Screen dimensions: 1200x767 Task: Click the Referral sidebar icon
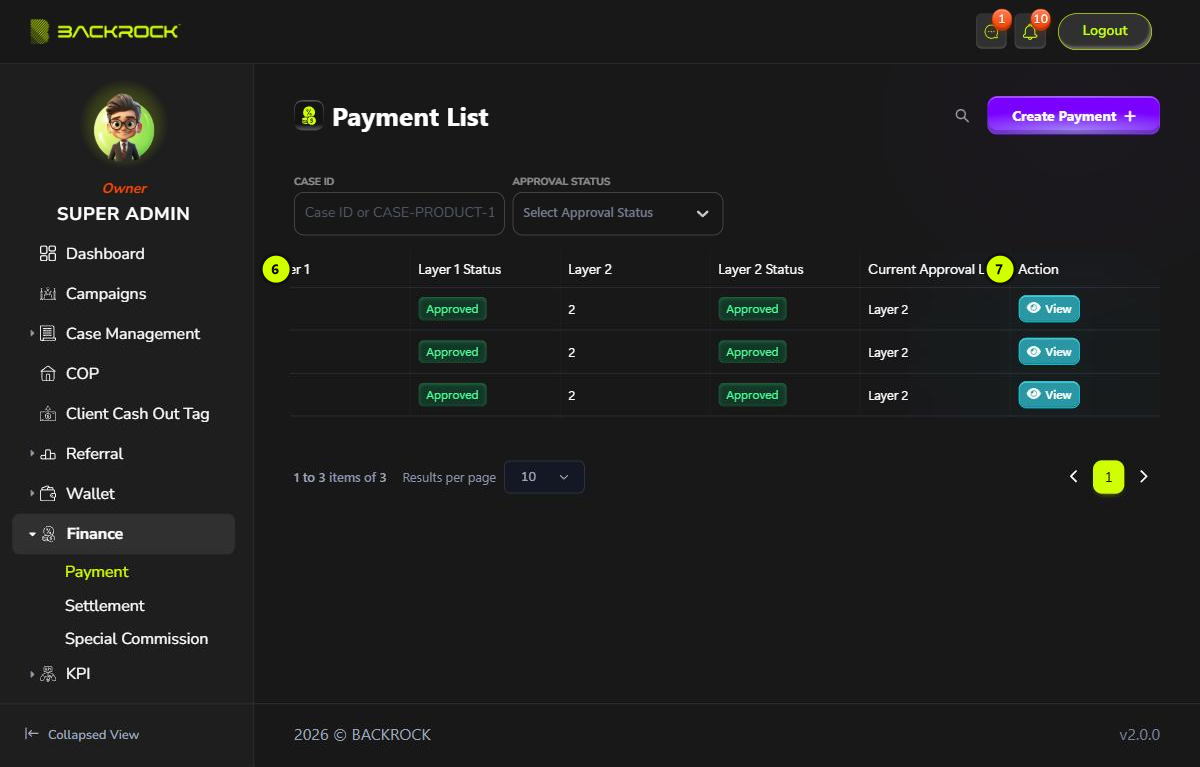tap(48, 454)
